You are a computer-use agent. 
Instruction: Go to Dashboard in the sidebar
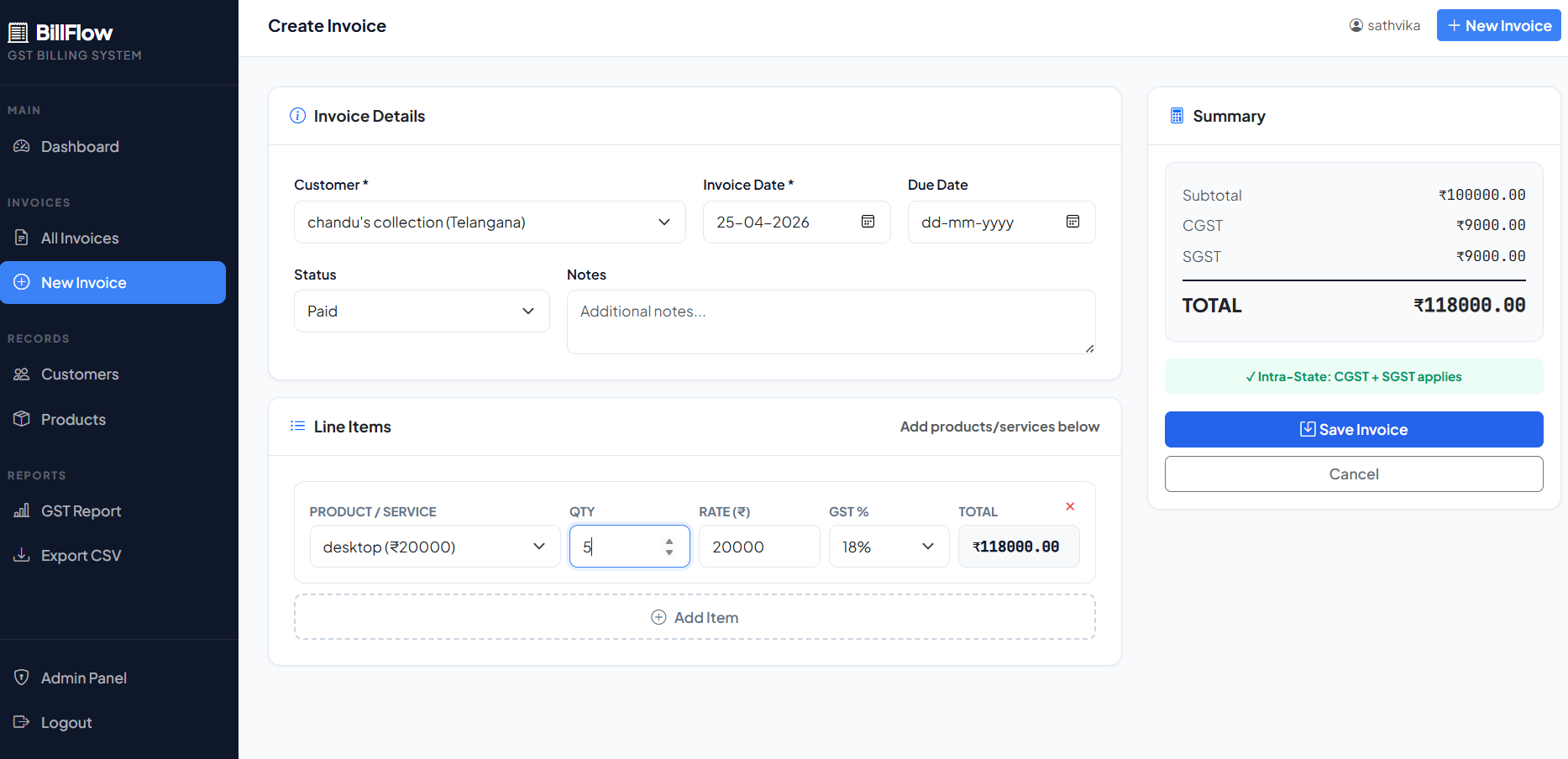(113, 146)
